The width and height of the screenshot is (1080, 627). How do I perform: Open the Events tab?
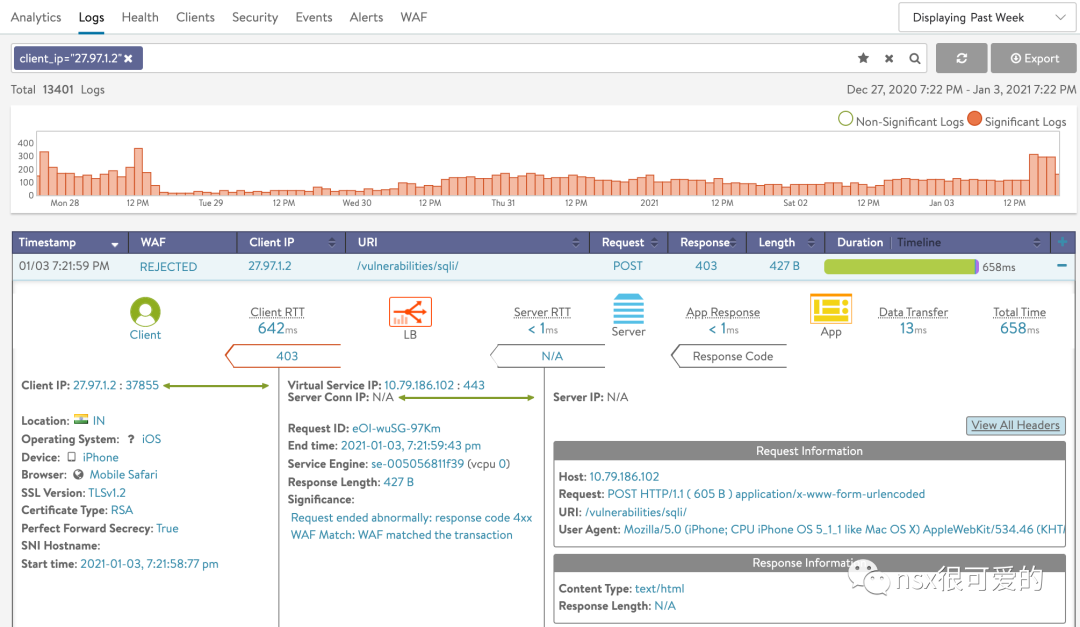pyautogui.click(x=314, y=17)
